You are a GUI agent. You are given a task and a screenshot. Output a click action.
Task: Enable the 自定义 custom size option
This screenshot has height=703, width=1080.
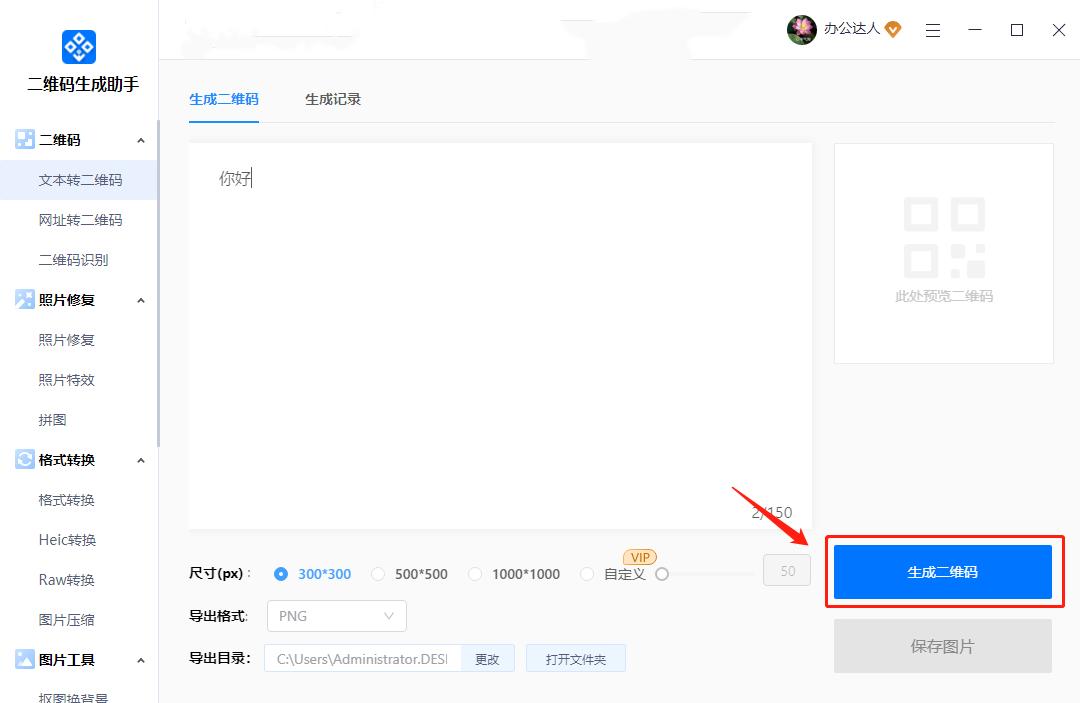[x=586, y=573]
